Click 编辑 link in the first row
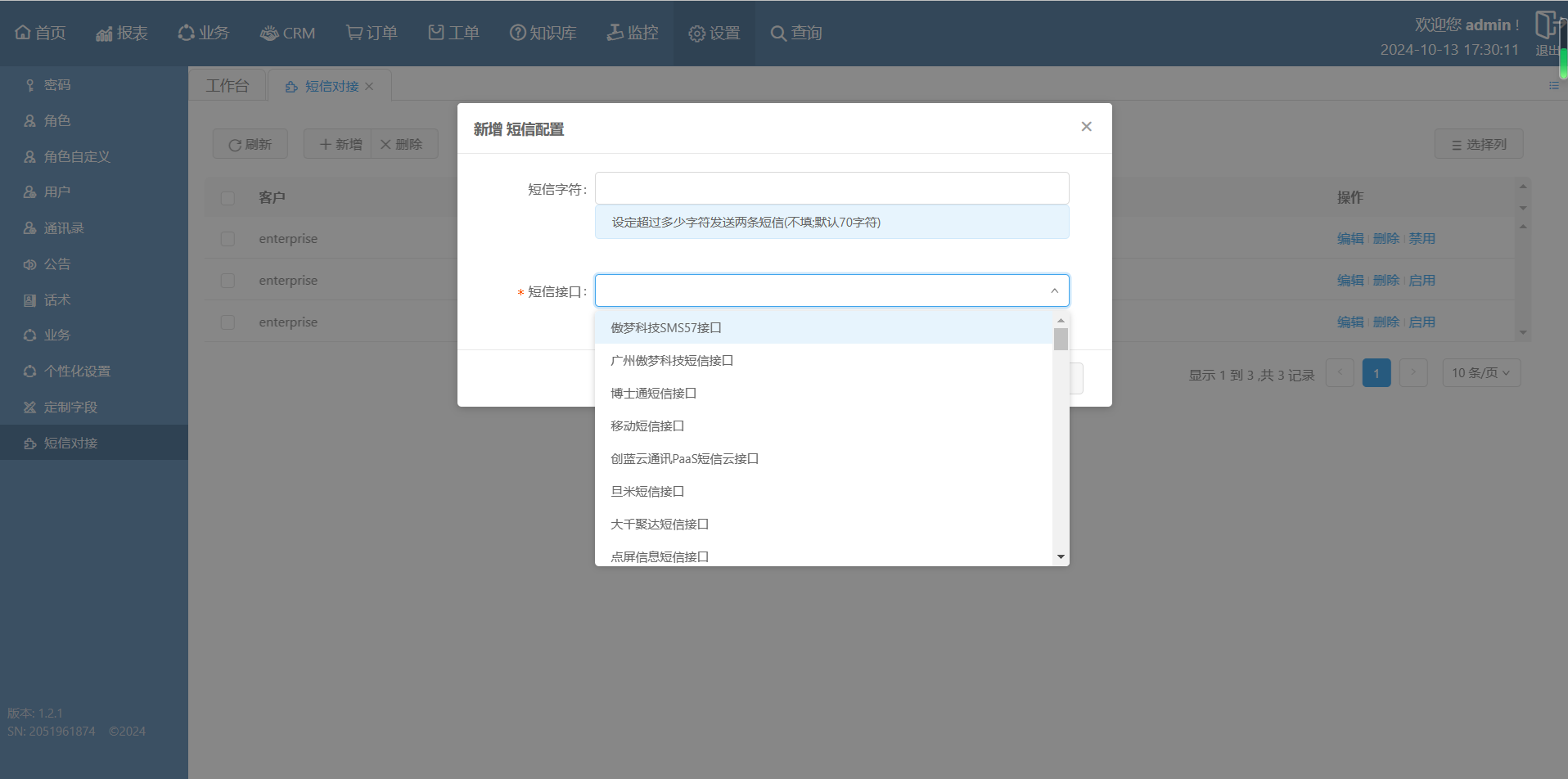The image size is (1568, 779). click(1349, 239)
